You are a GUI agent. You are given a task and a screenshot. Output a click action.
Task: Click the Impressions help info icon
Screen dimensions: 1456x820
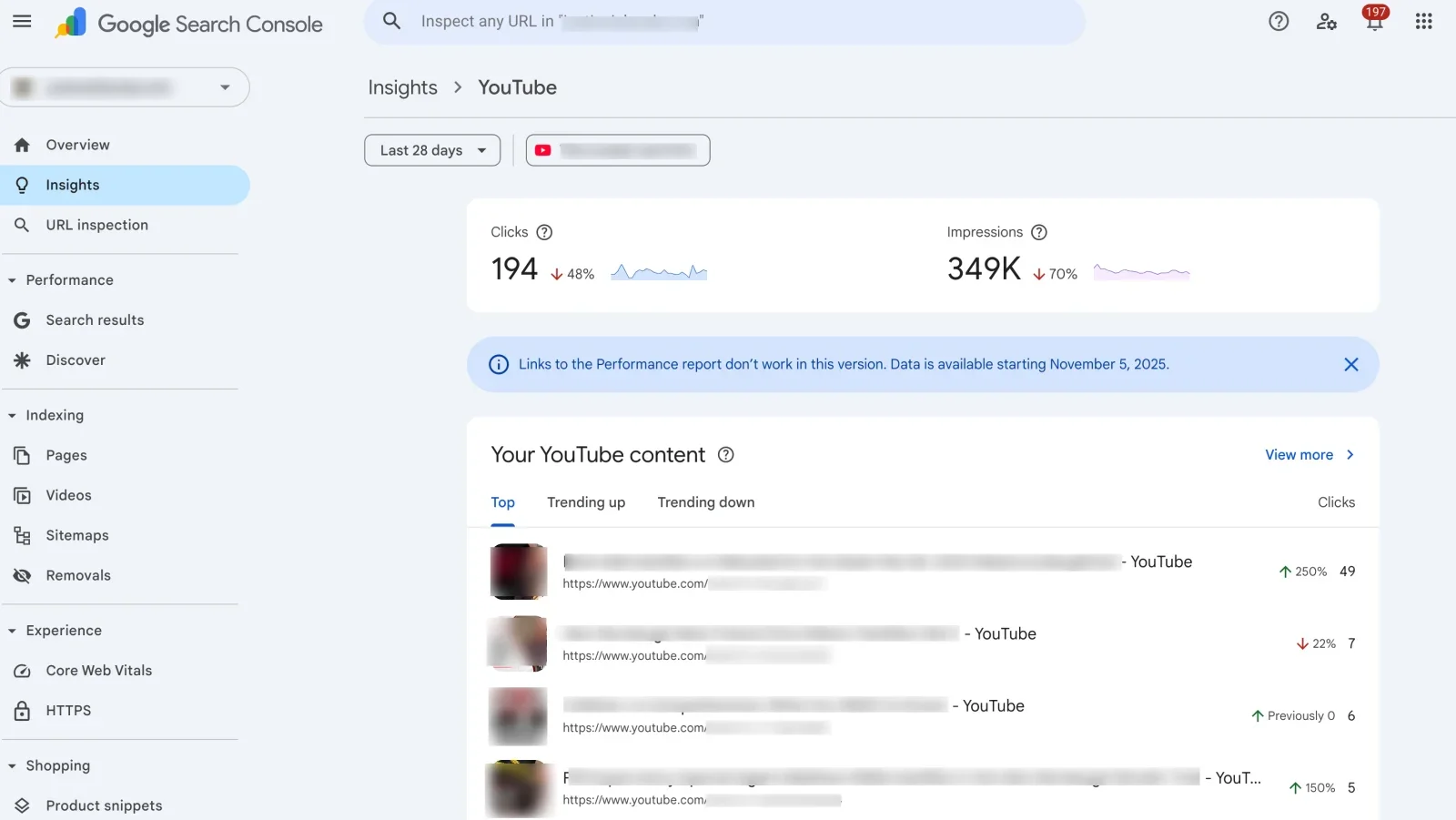coord(1039,232)
